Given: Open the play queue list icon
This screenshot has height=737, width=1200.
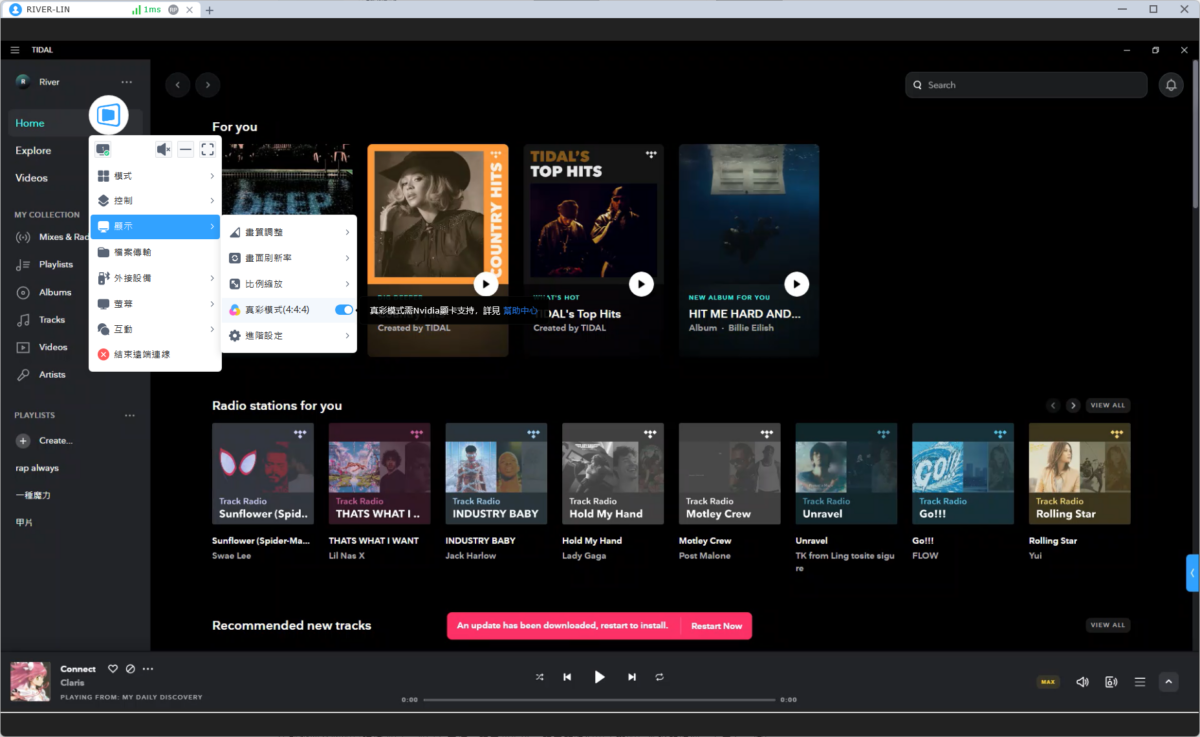Looking at the screenshot, I should tap(1139, 682).
